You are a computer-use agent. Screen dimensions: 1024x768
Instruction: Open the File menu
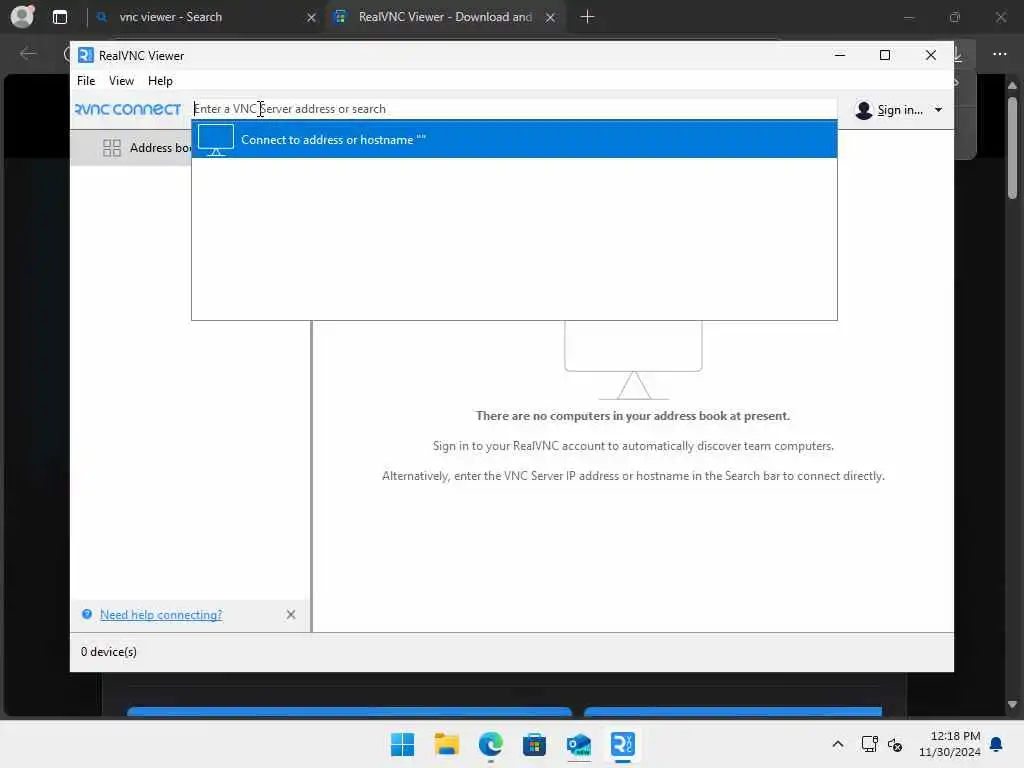pyautogui.click(x=86, y=81)
